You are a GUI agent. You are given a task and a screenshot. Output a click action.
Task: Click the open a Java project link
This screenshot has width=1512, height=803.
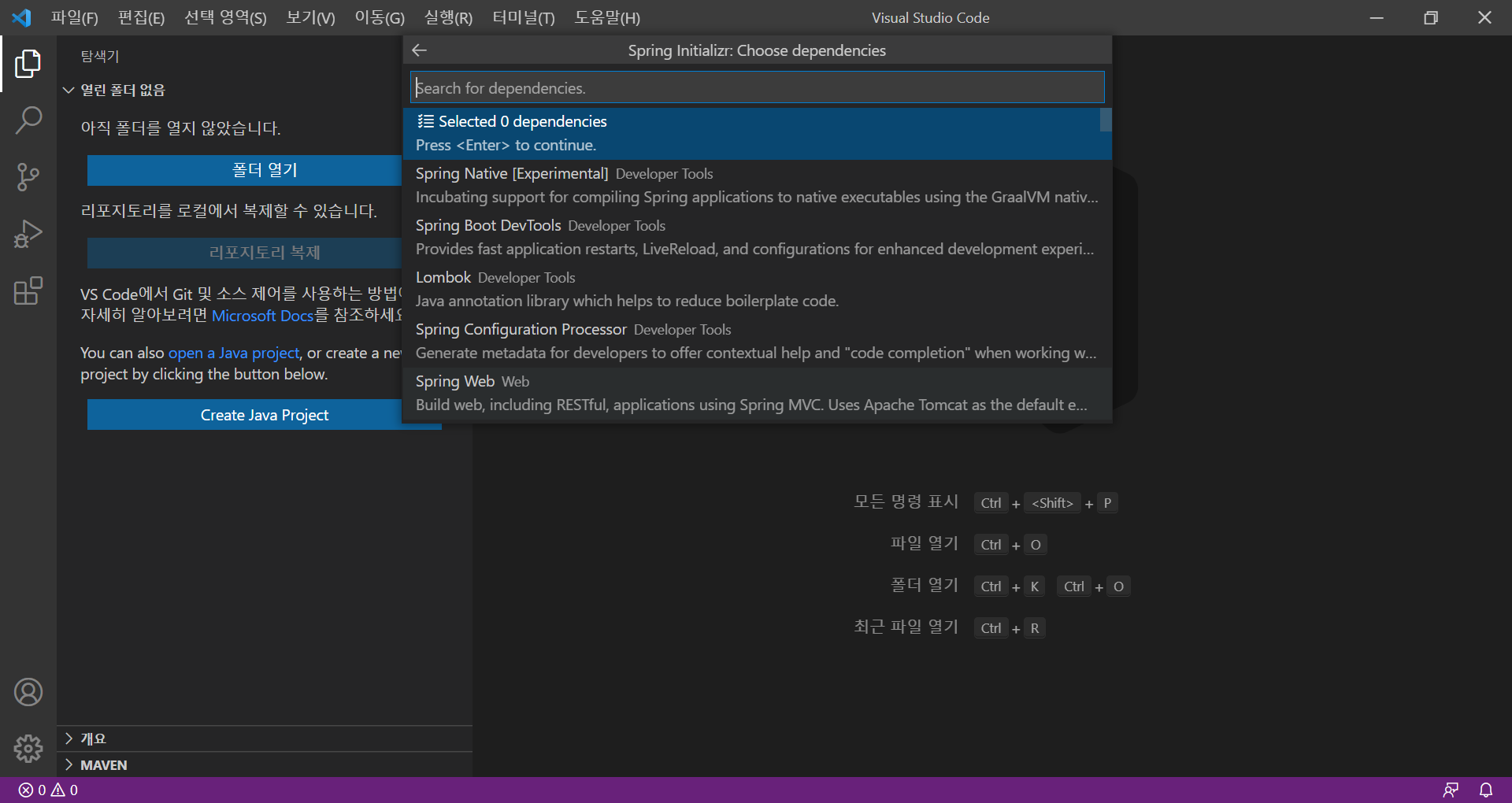click(x=234, y=353)
